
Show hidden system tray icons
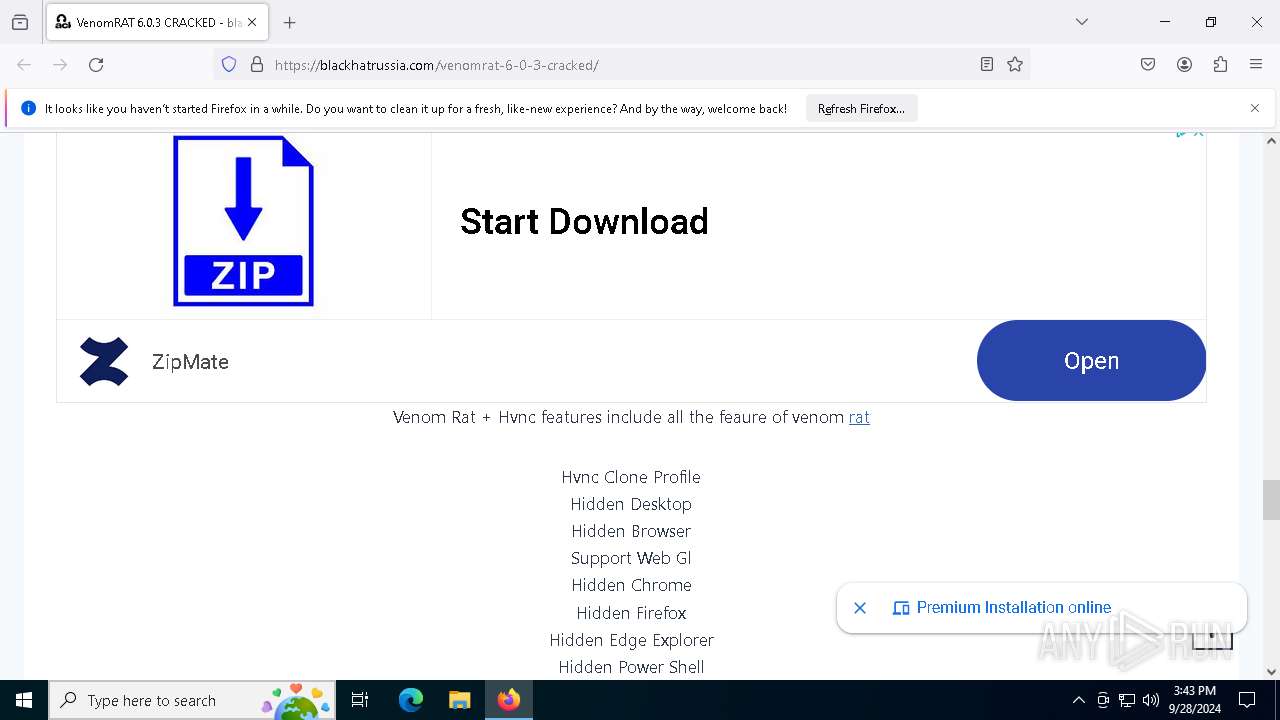click(1078, 700)
